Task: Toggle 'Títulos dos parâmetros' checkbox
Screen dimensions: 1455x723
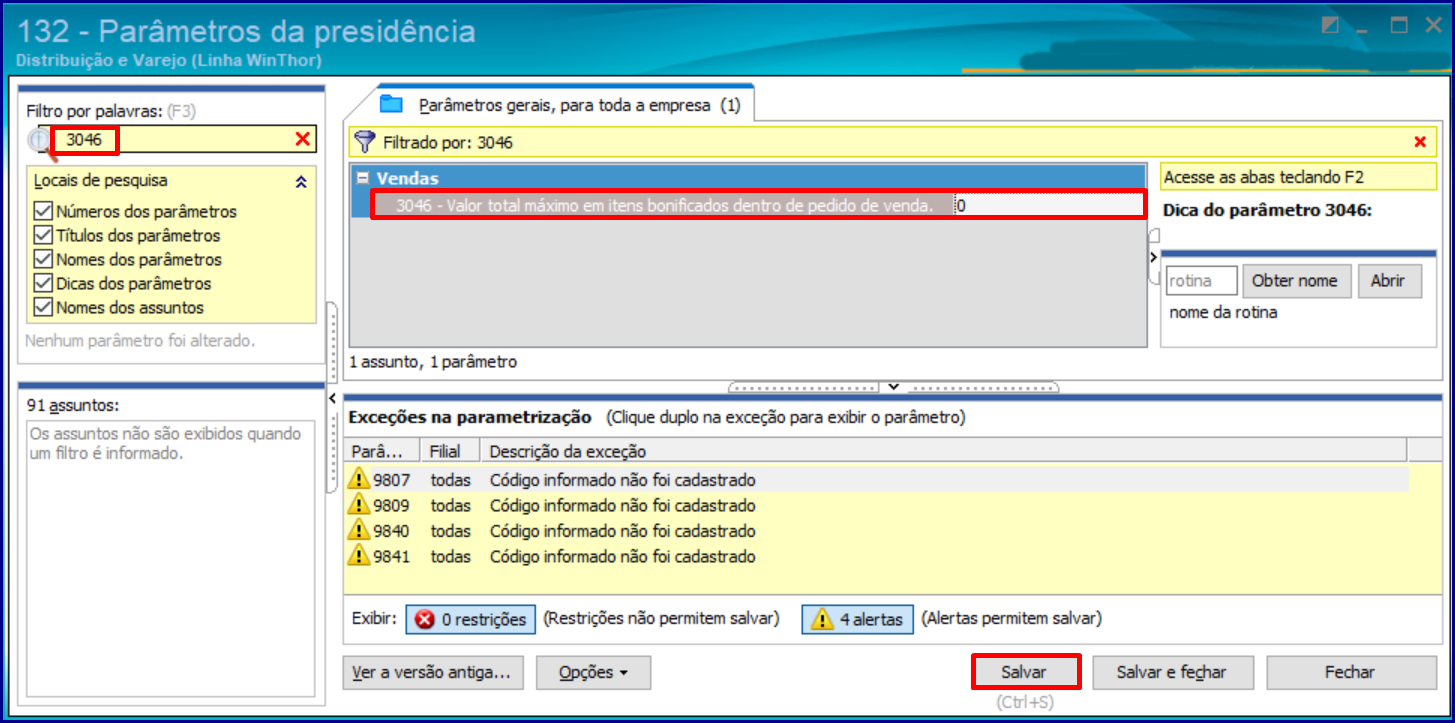Action: pos(43,236)
